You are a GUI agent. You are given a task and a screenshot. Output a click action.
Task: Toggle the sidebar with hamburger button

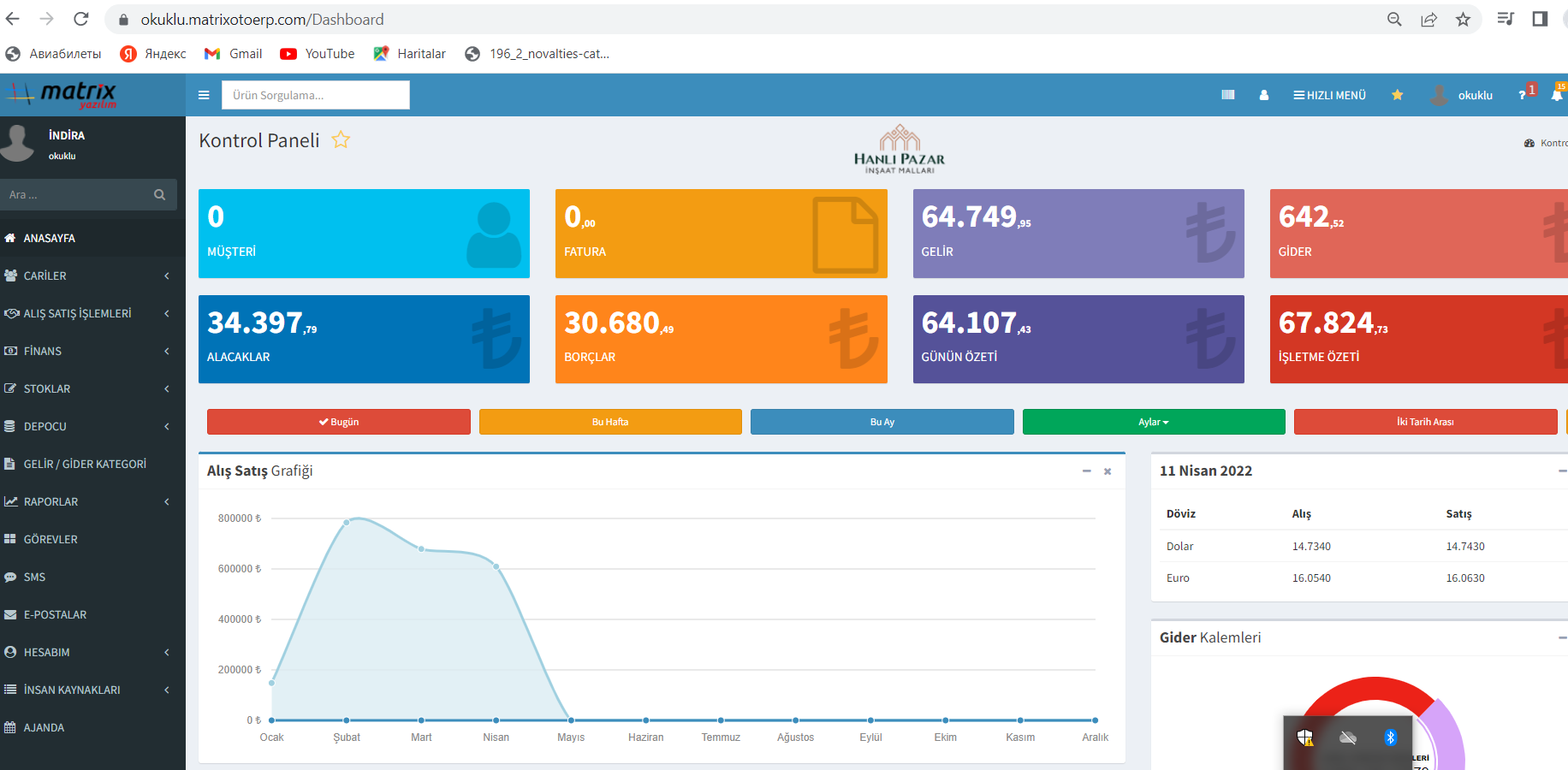coord(204,95)
